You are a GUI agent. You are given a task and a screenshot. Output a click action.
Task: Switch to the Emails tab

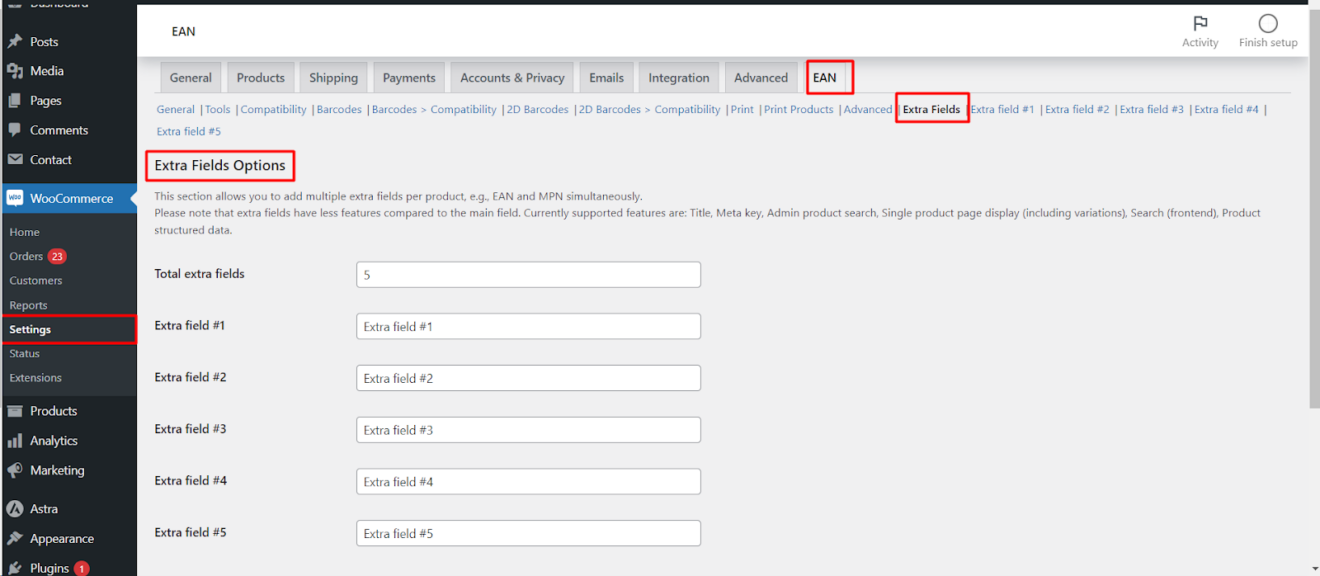[606, 77]
